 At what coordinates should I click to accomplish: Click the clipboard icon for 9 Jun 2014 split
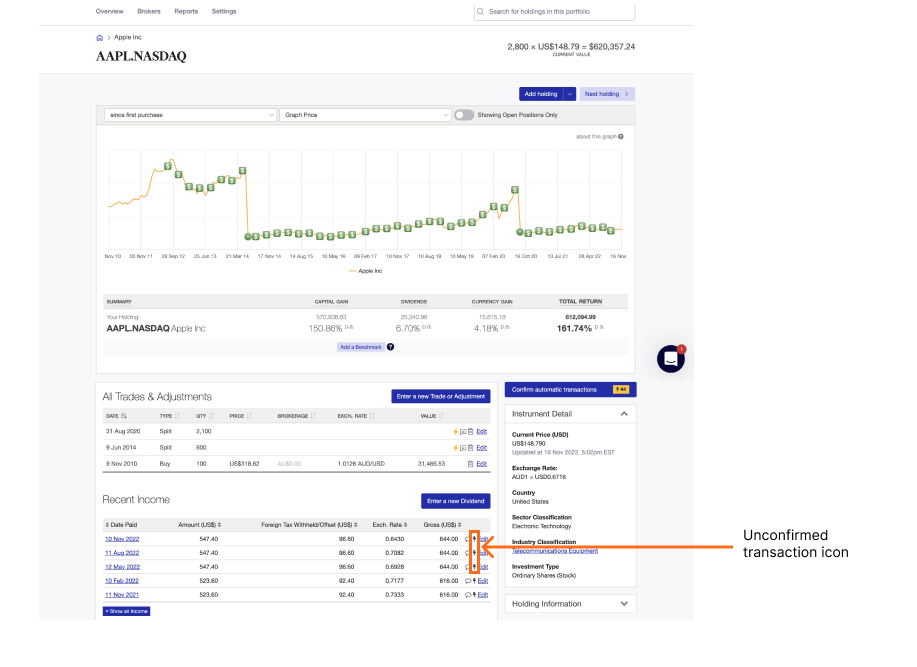pyautogui.click(x=470, y=448)
